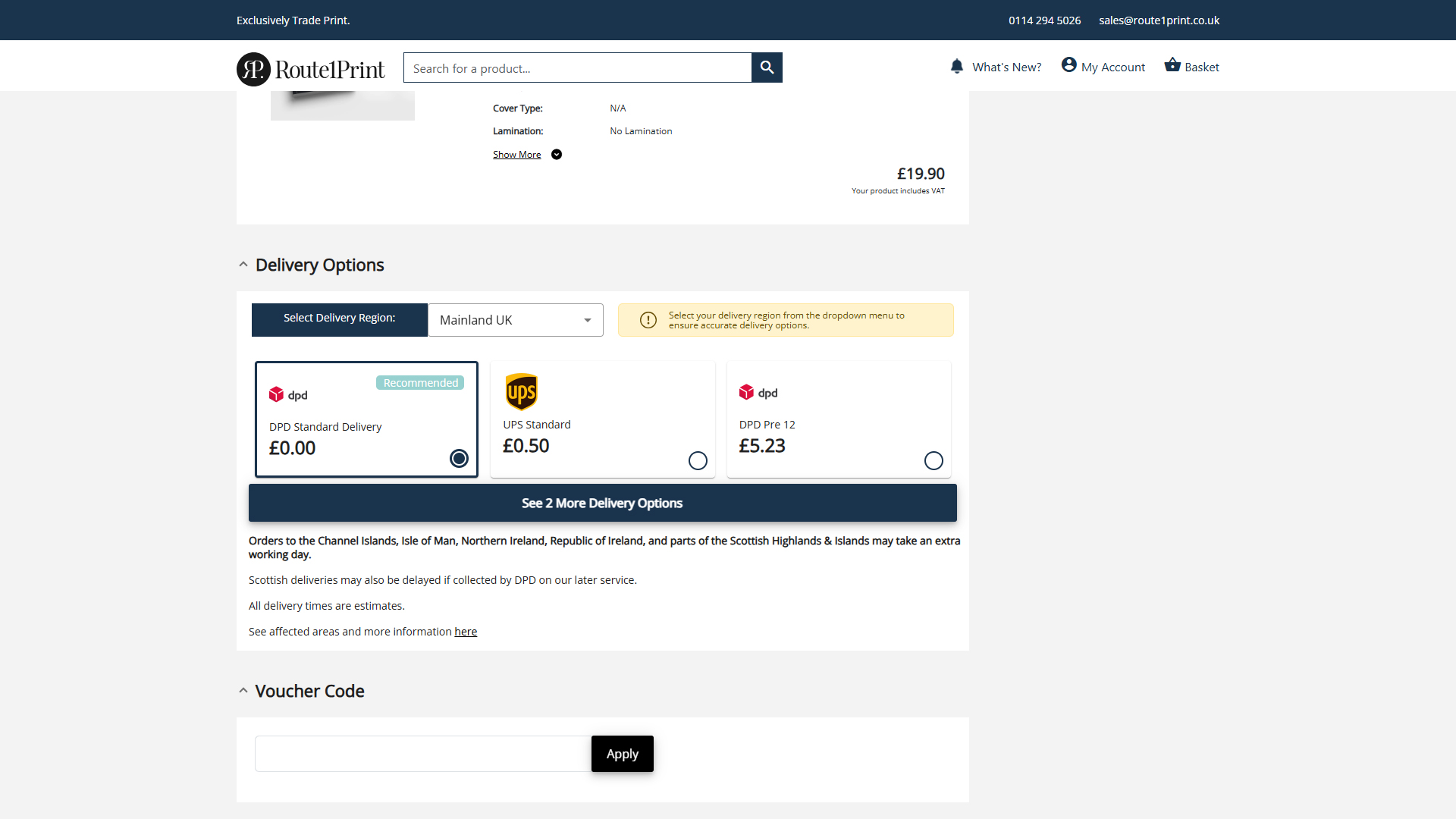Viewport: 1456px width, 819px height.
Task: Click the £0.00 DPD Standard price
Action: tap(292, 448)
